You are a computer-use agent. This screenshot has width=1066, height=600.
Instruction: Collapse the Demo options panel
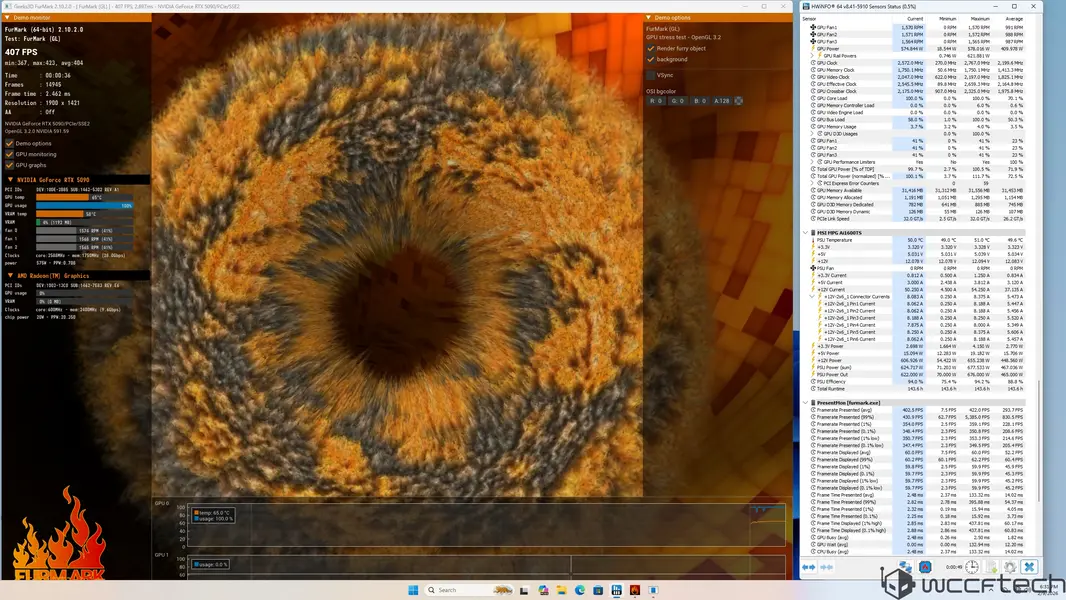[x=648, y=18]
